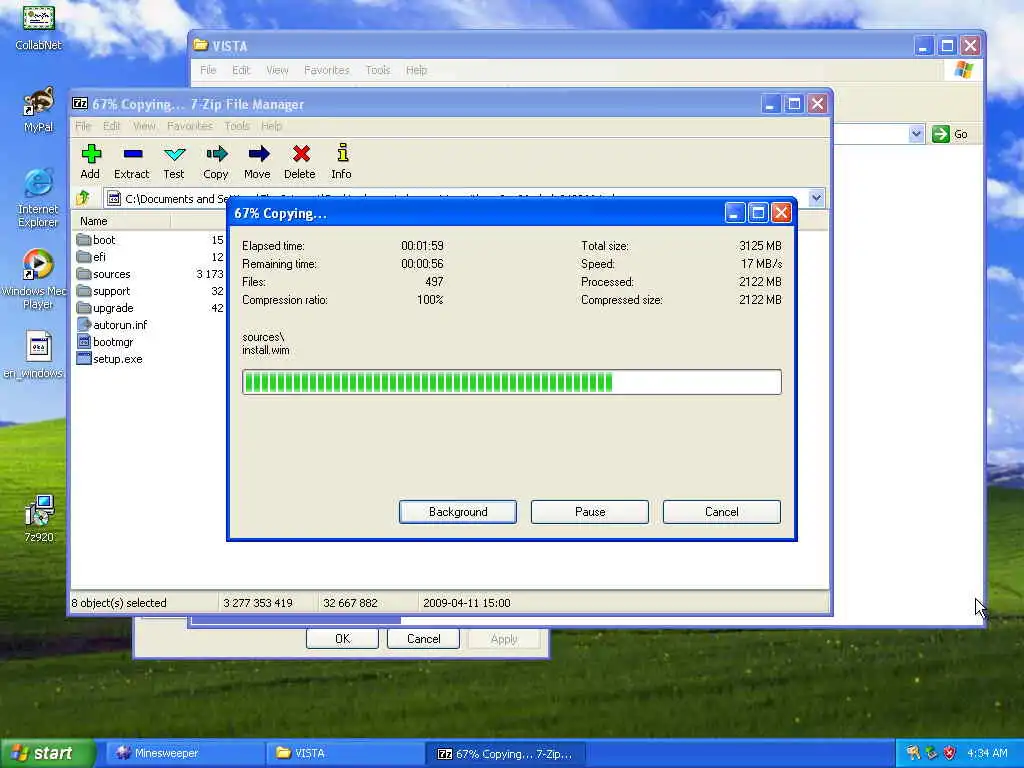Image resolution: width=1024 pixels, height=768 pixels.
Task: Click the Background button in copying dialog
Action: (x=458, y=512)
